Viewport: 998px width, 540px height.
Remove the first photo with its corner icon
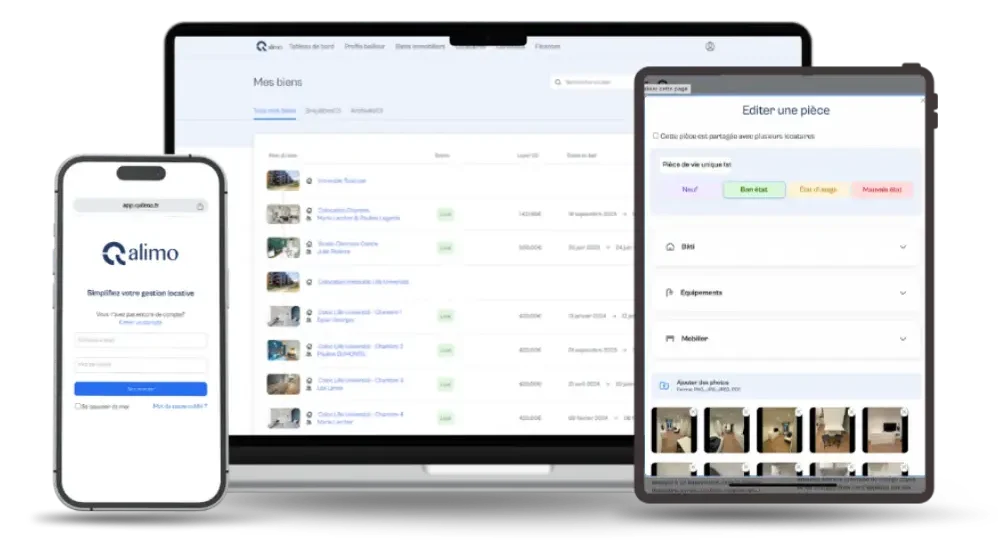(x=694, y=413)
